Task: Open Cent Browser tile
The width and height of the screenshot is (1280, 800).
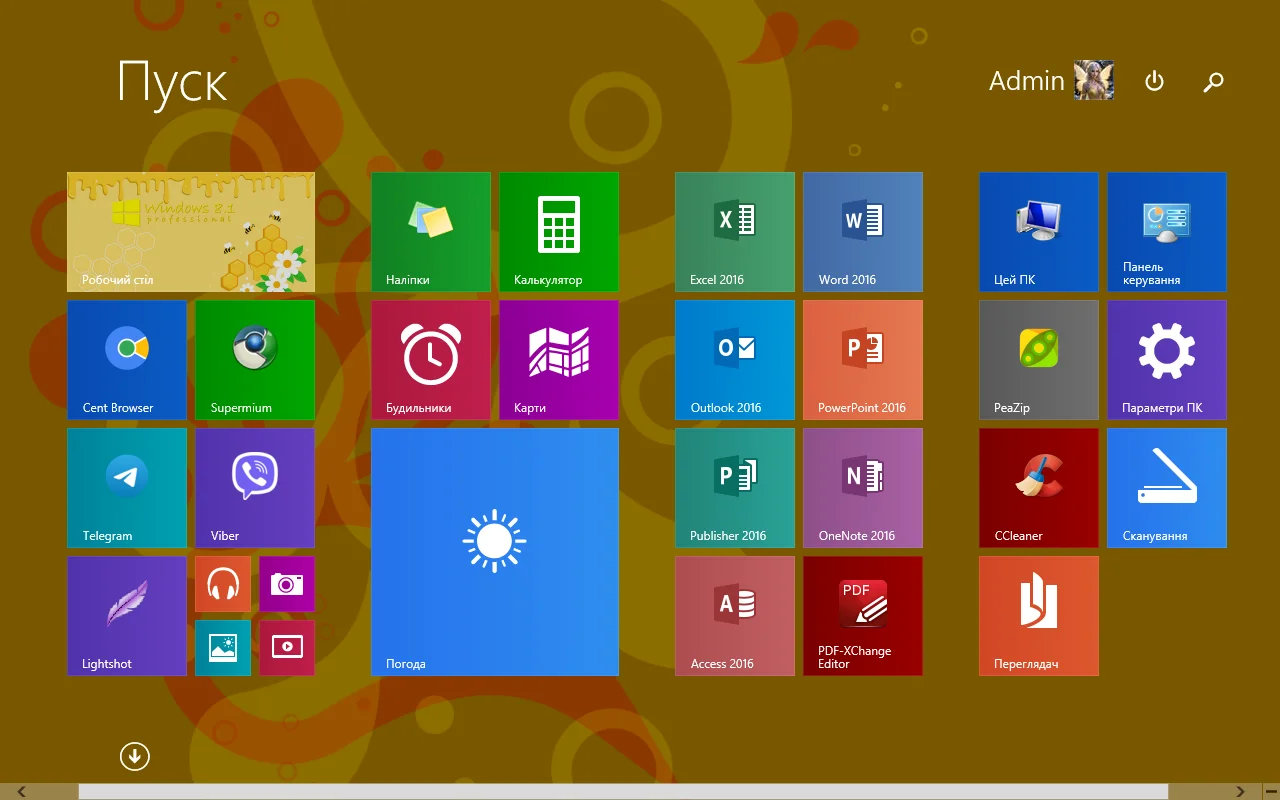Action: tap(127, 360)
